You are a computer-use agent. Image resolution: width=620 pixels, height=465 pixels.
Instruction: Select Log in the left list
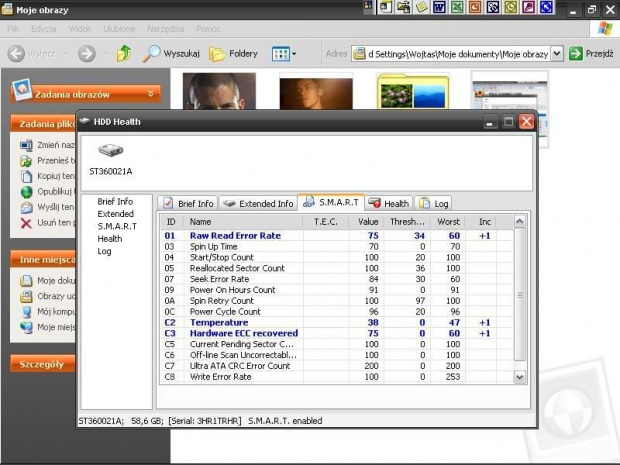click(104, 251)
